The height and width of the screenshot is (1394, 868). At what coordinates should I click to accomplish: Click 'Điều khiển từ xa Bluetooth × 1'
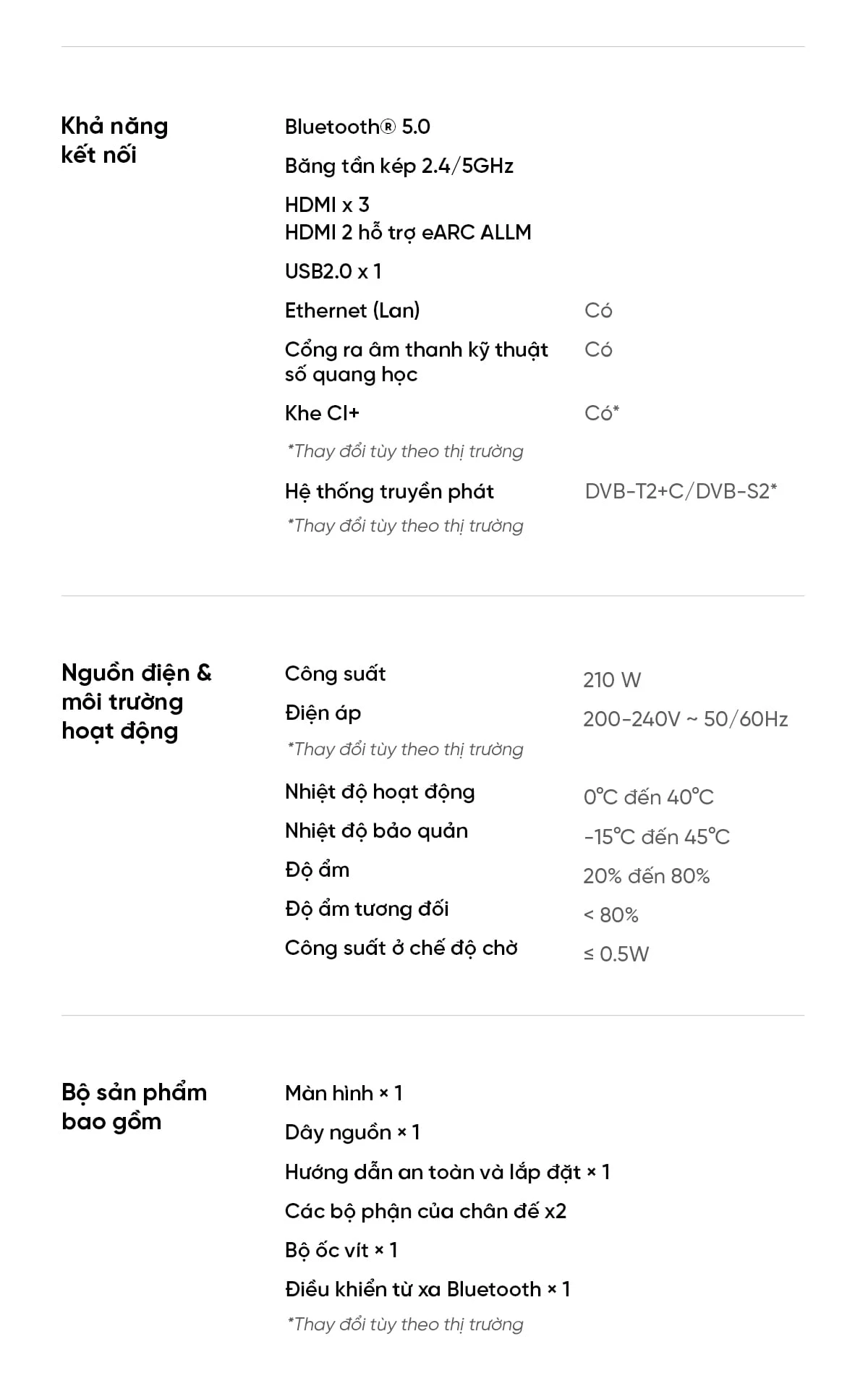tap(428, 1289)
